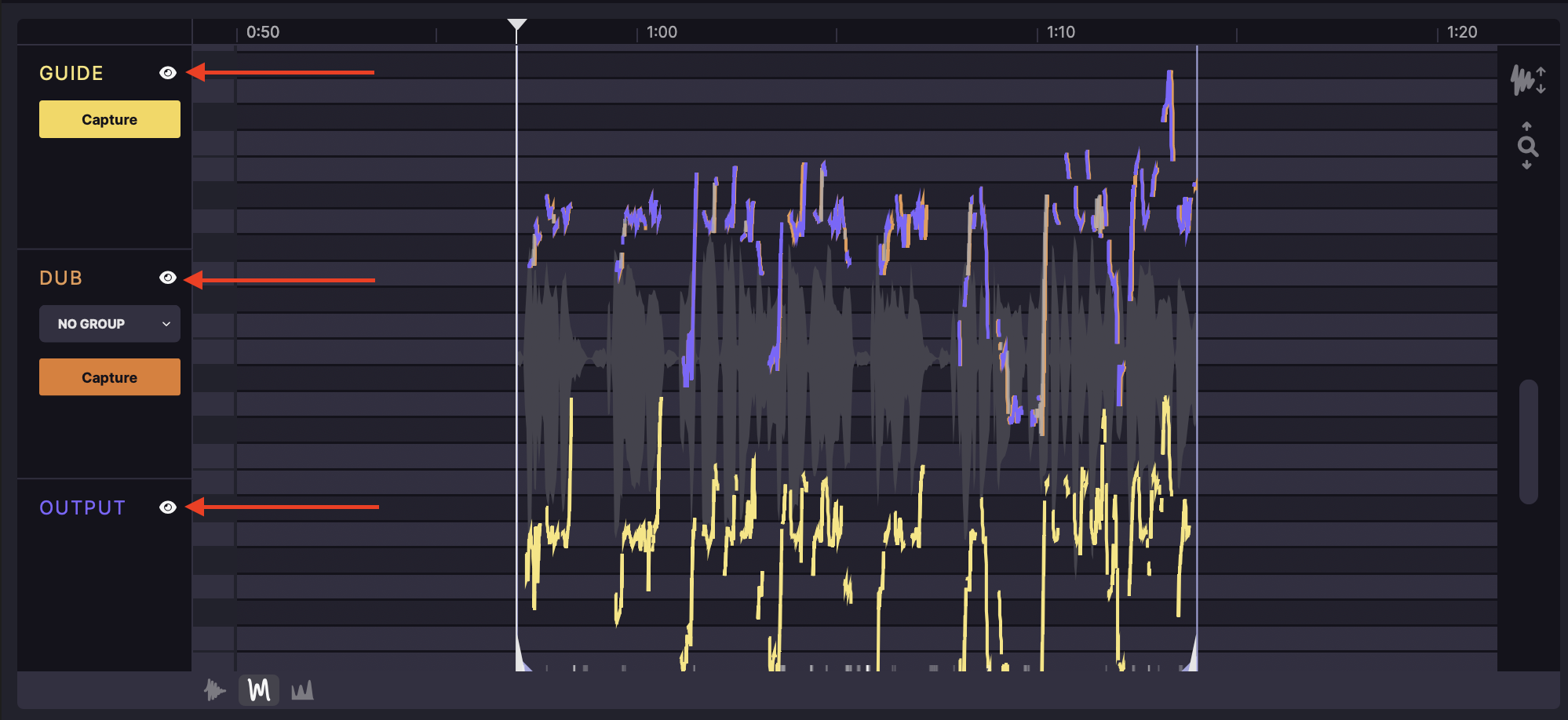Image resolution: width=1568 pixels, height=720 pixels.
Task: Click the up arrow above the magnifier
Action: pos(1526,126)
